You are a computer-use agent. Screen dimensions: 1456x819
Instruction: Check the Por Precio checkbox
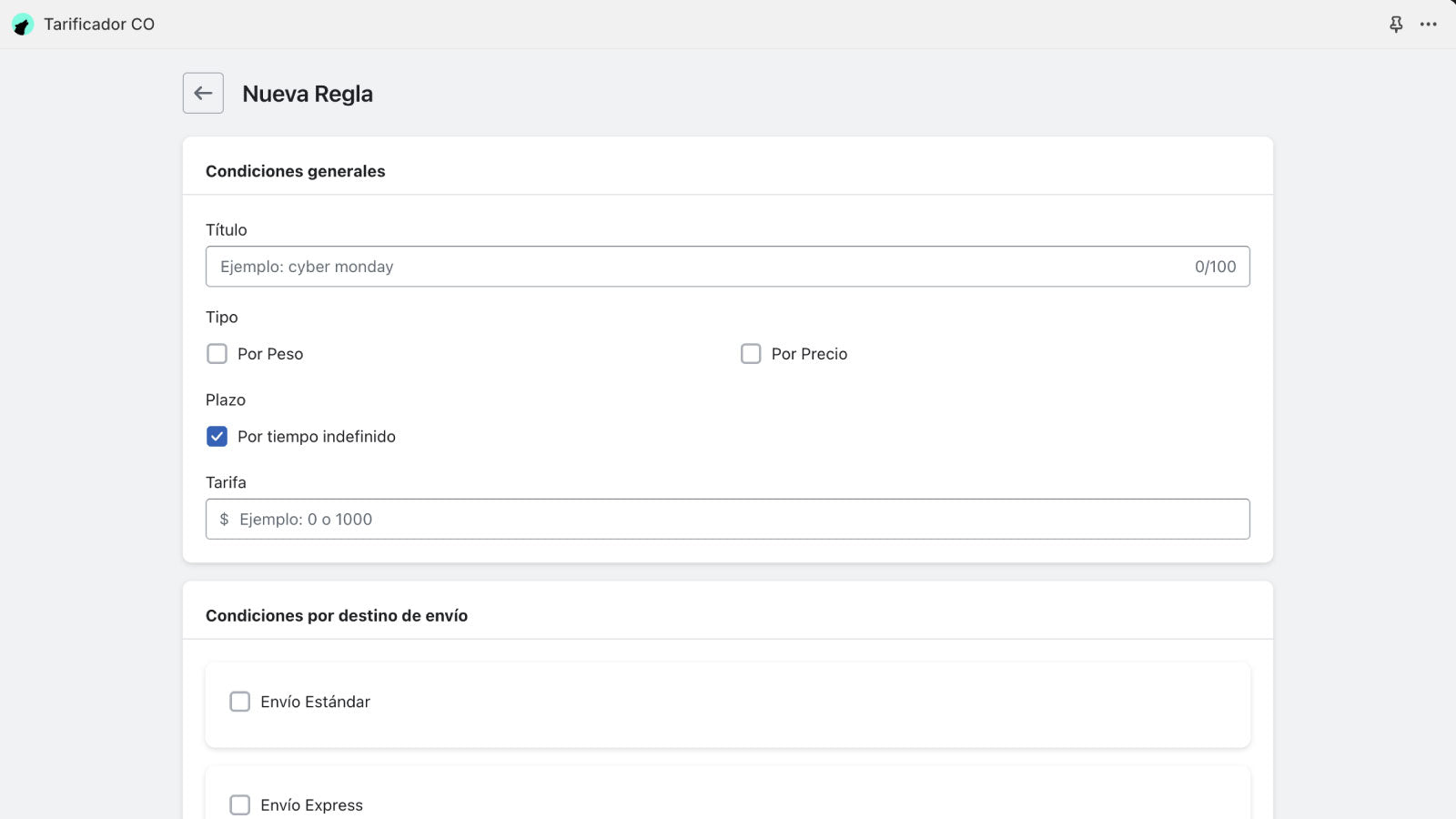coord(751,354)
